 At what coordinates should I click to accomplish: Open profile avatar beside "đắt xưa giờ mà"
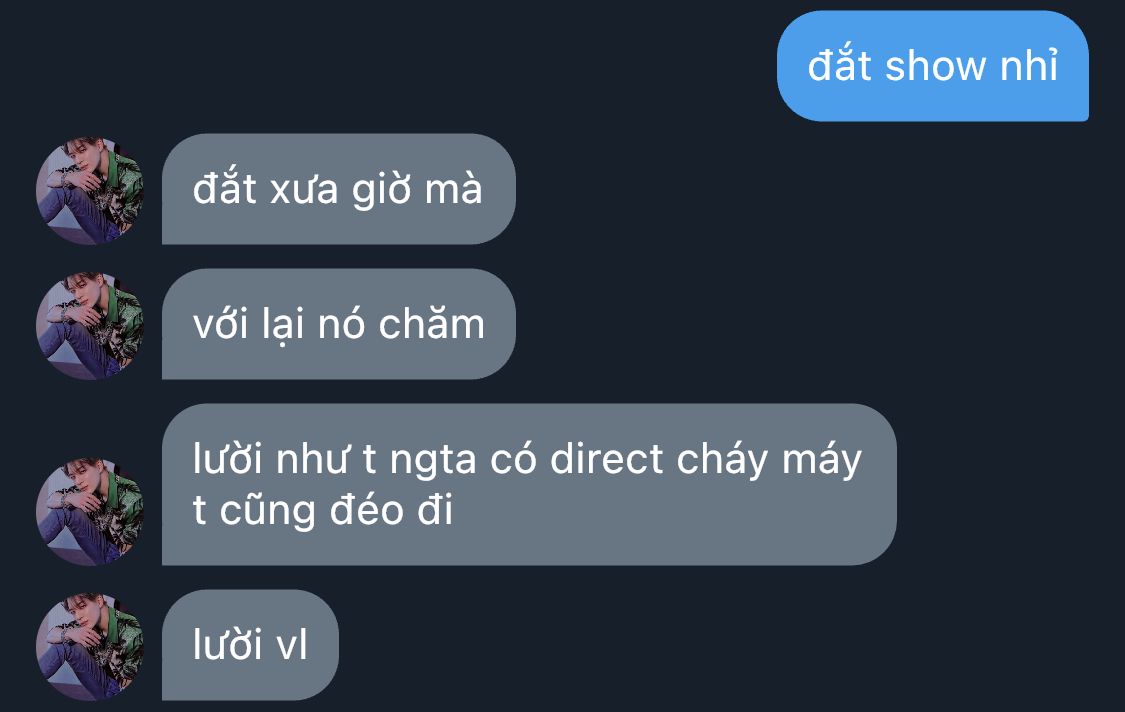90,191
